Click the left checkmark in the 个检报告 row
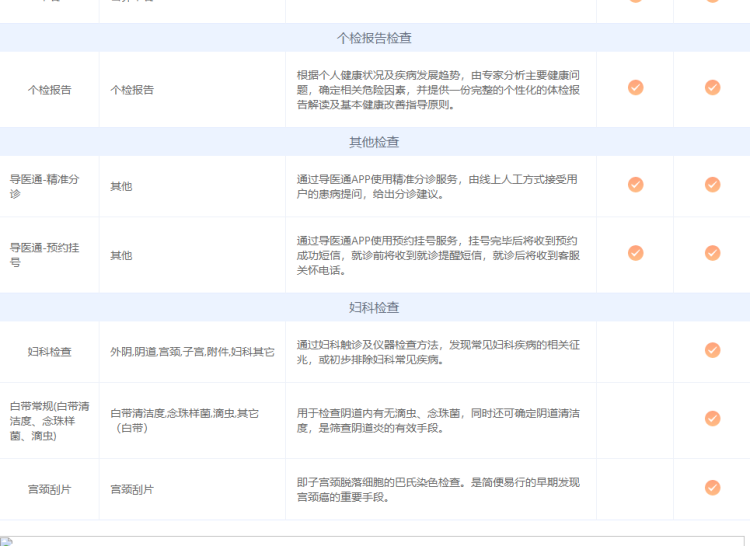The height and width of the screenshot is (546, 750). click(635, 88)
